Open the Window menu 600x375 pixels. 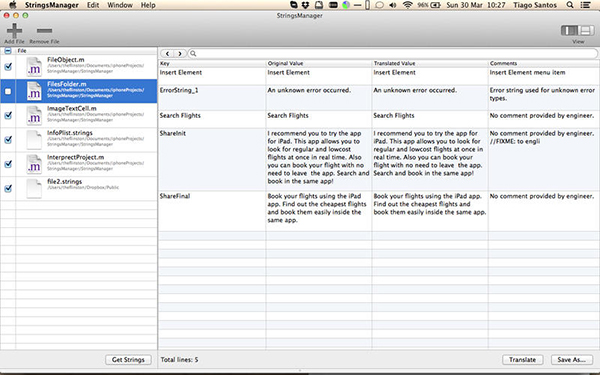(120, 5)
